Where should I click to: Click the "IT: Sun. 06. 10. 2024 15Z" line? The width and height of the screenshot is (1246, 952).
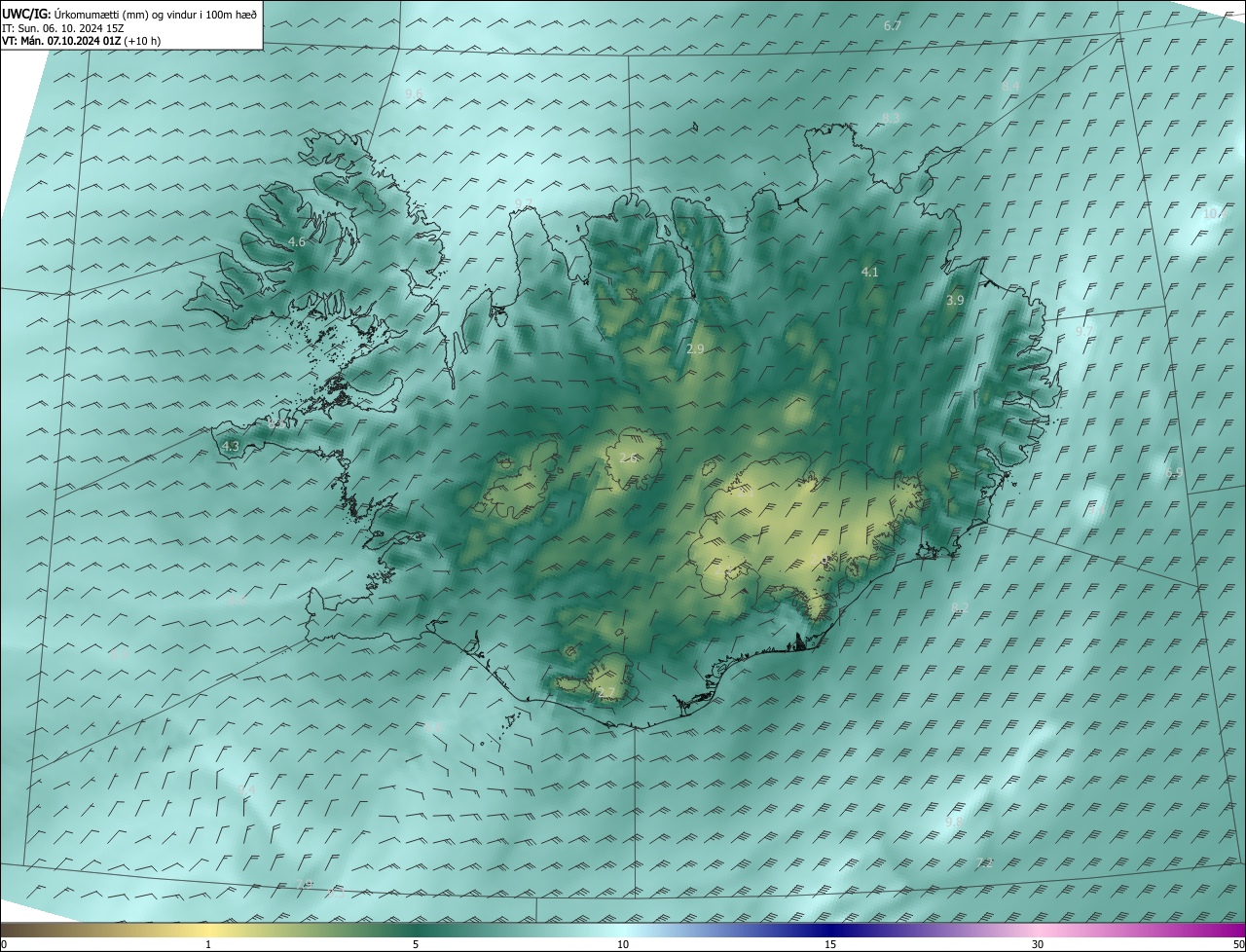click(x=62, y=27)
